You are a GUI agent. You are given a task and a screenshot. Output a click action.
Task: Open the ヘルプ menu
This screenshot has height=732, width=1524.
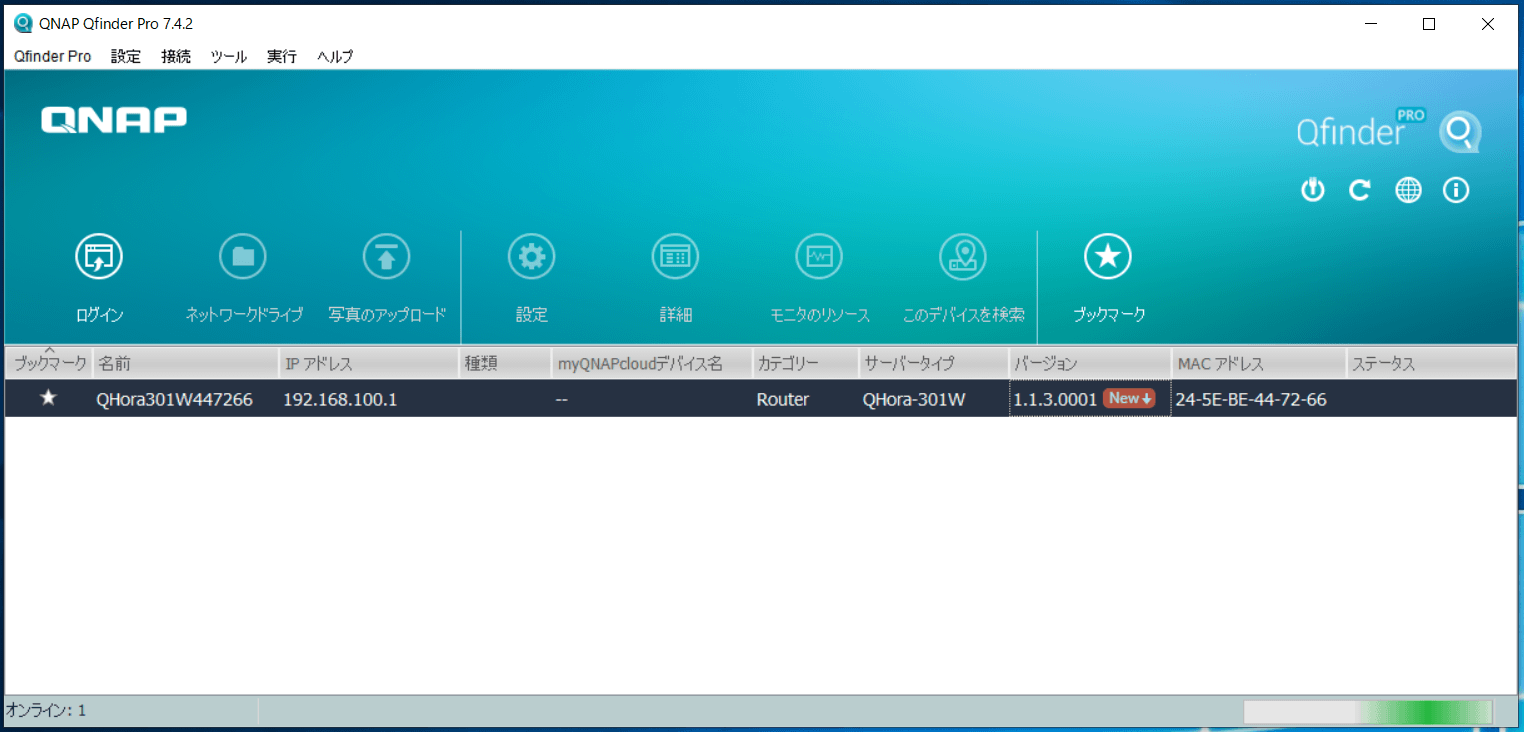(x=335, y=57)
